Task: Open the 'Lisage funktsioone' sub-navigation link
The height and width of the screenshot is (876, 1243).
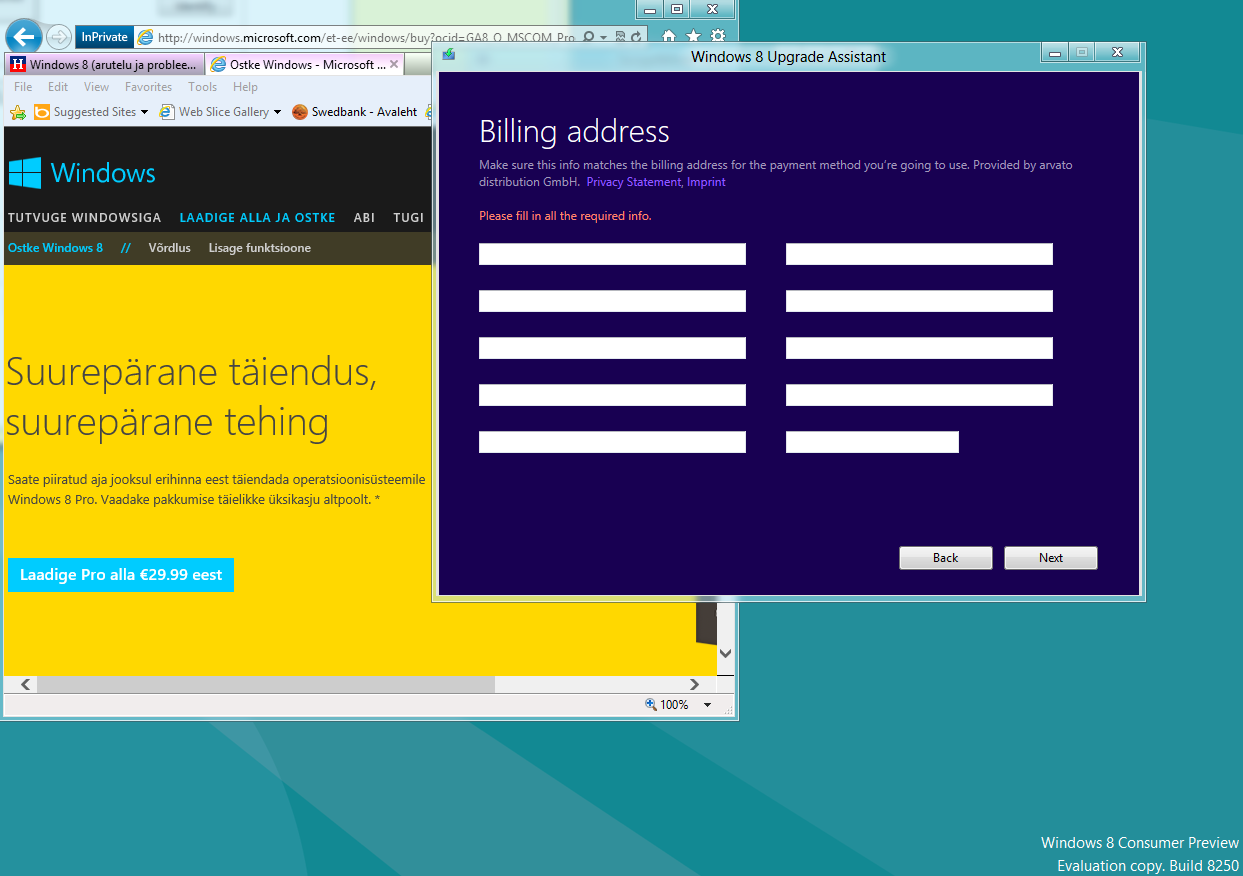Action: (259, 248)
